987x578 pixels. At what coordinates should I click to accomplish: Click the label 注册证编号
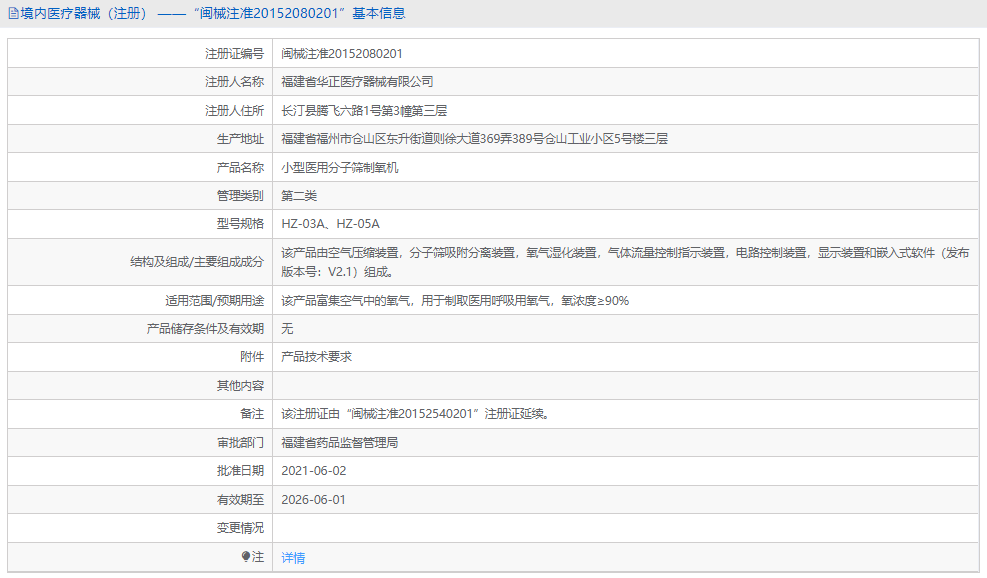[234, 54]
